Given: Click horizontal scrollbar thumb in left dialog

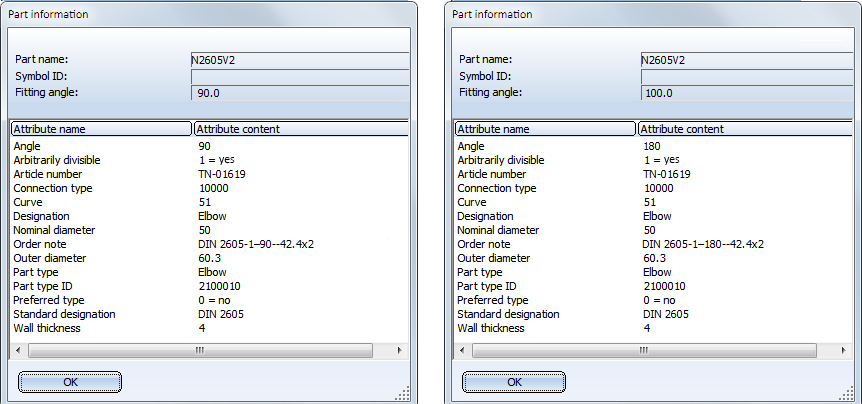Looking at the screenshot, I should (200, 351).
